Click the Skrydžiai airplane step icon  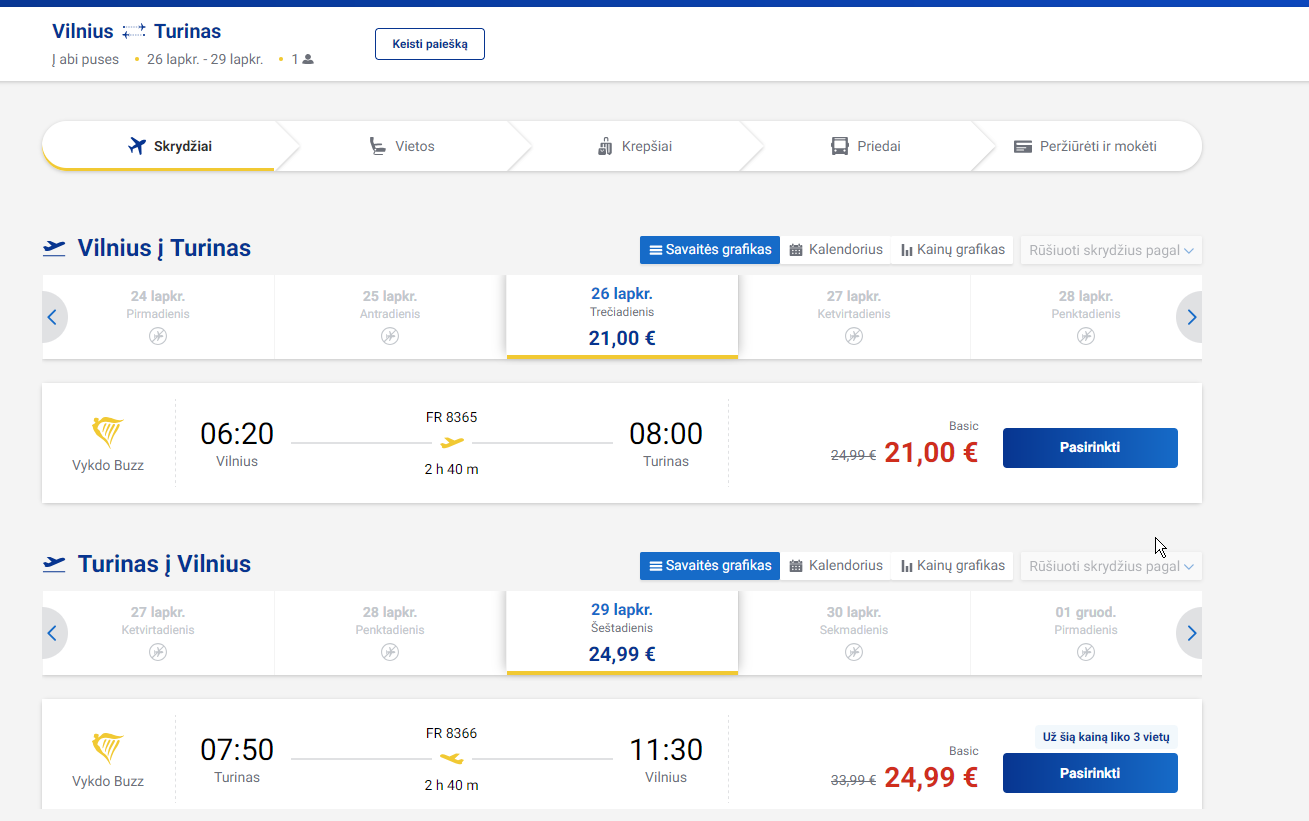click(138, 147)
